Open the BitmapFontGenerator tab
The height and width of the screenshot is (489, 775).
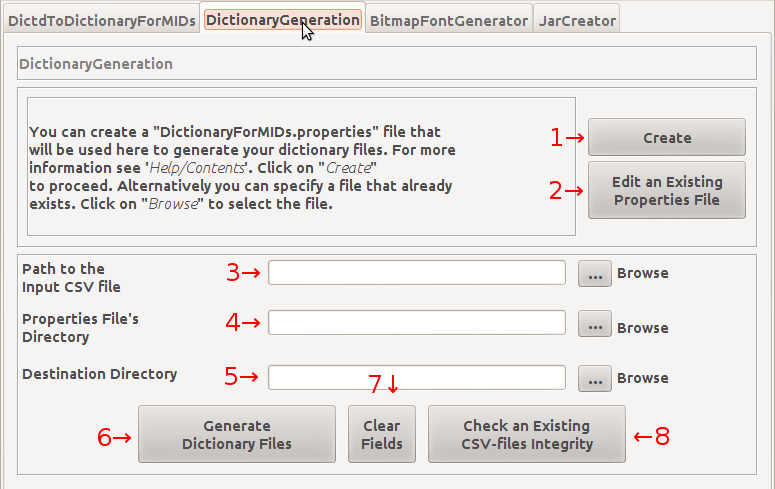tap(447, 20)
